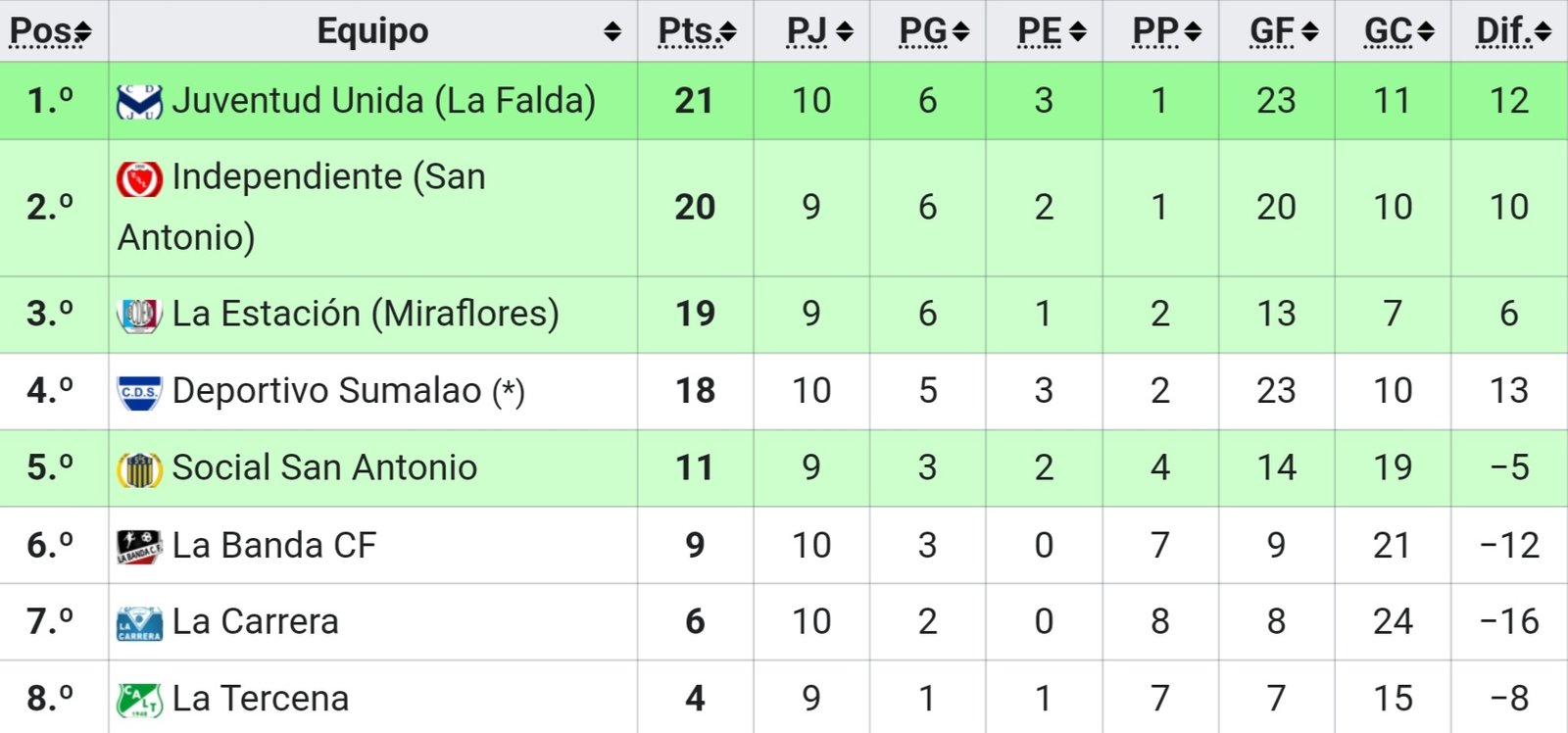Click the La Tercena green crest icon

pyautogui.click(x=139, y=700)
